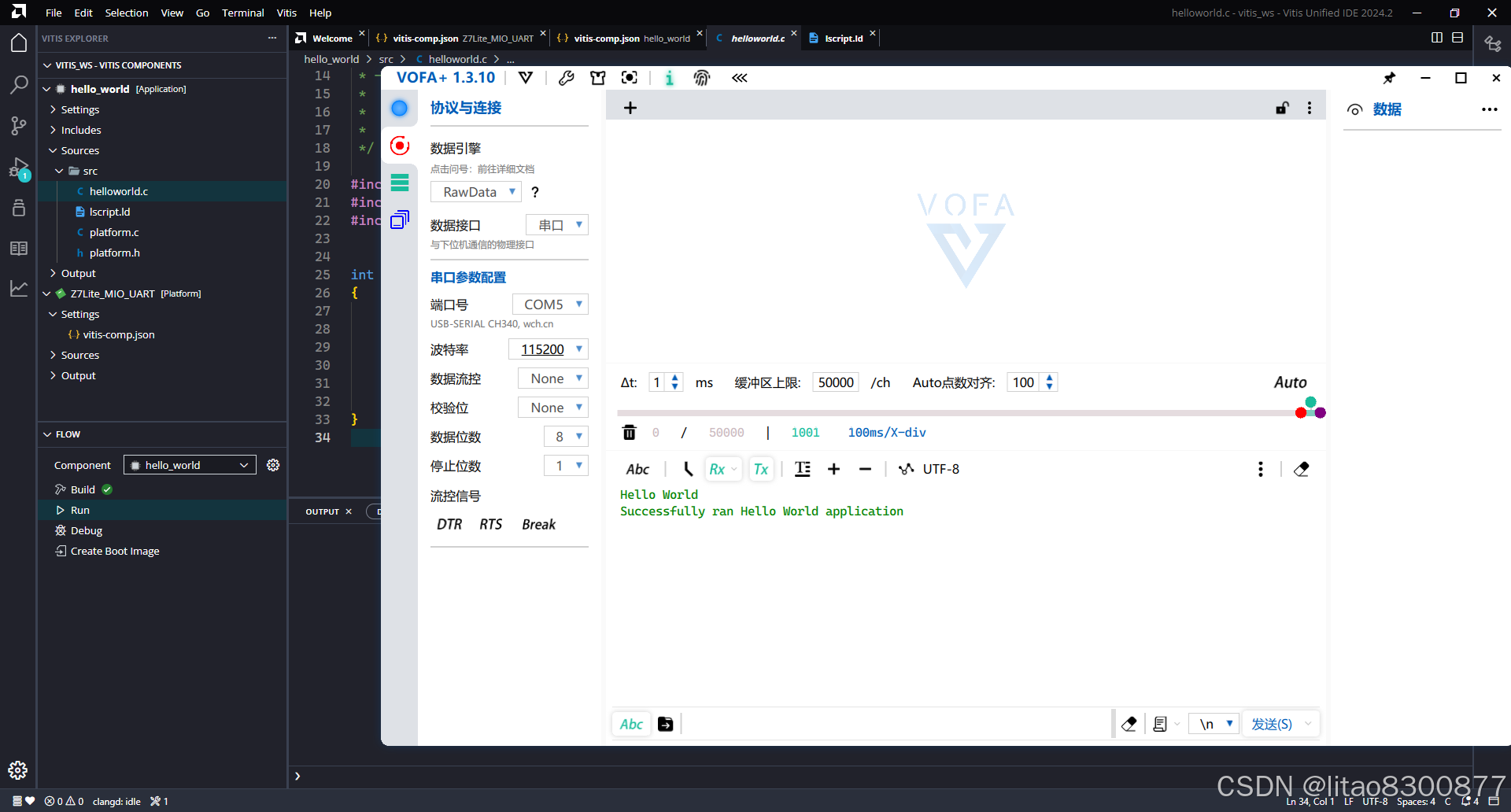Click Break signal button
Image resolution: width=1511 pixels, height=812 pixels.
(x=539, y=524)
